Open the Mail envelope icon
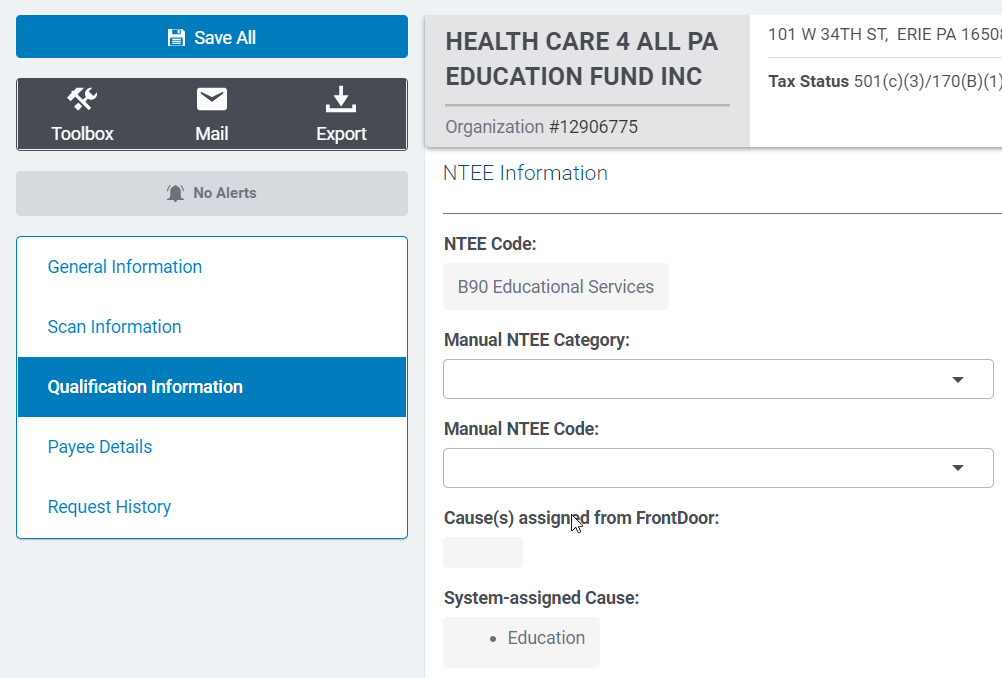 click(212, 99)
